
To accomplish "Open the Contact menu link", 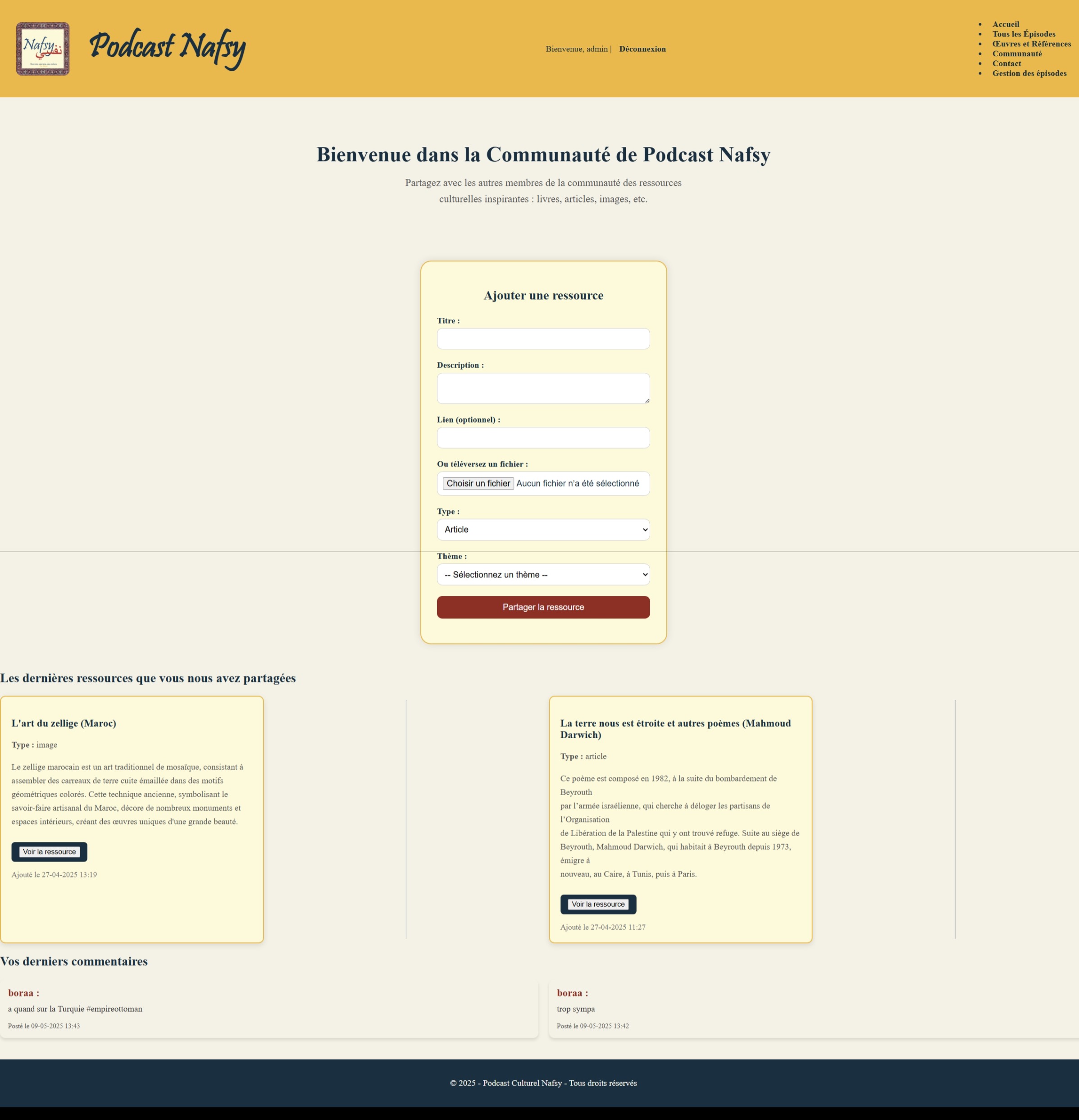I will click(x=1006, y=64).
